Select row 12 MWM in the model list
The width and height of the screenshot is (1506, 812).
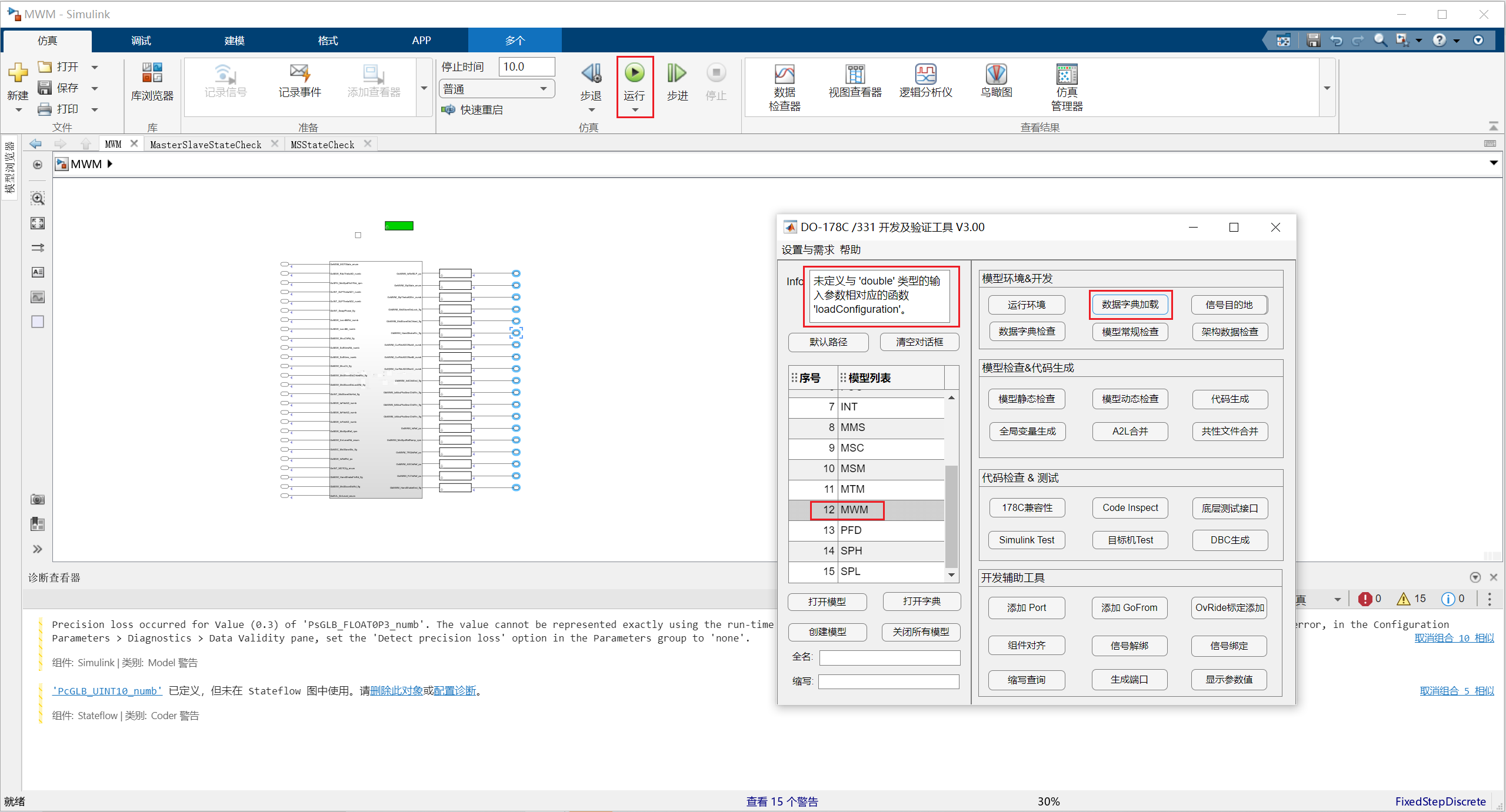click(867, 510)
